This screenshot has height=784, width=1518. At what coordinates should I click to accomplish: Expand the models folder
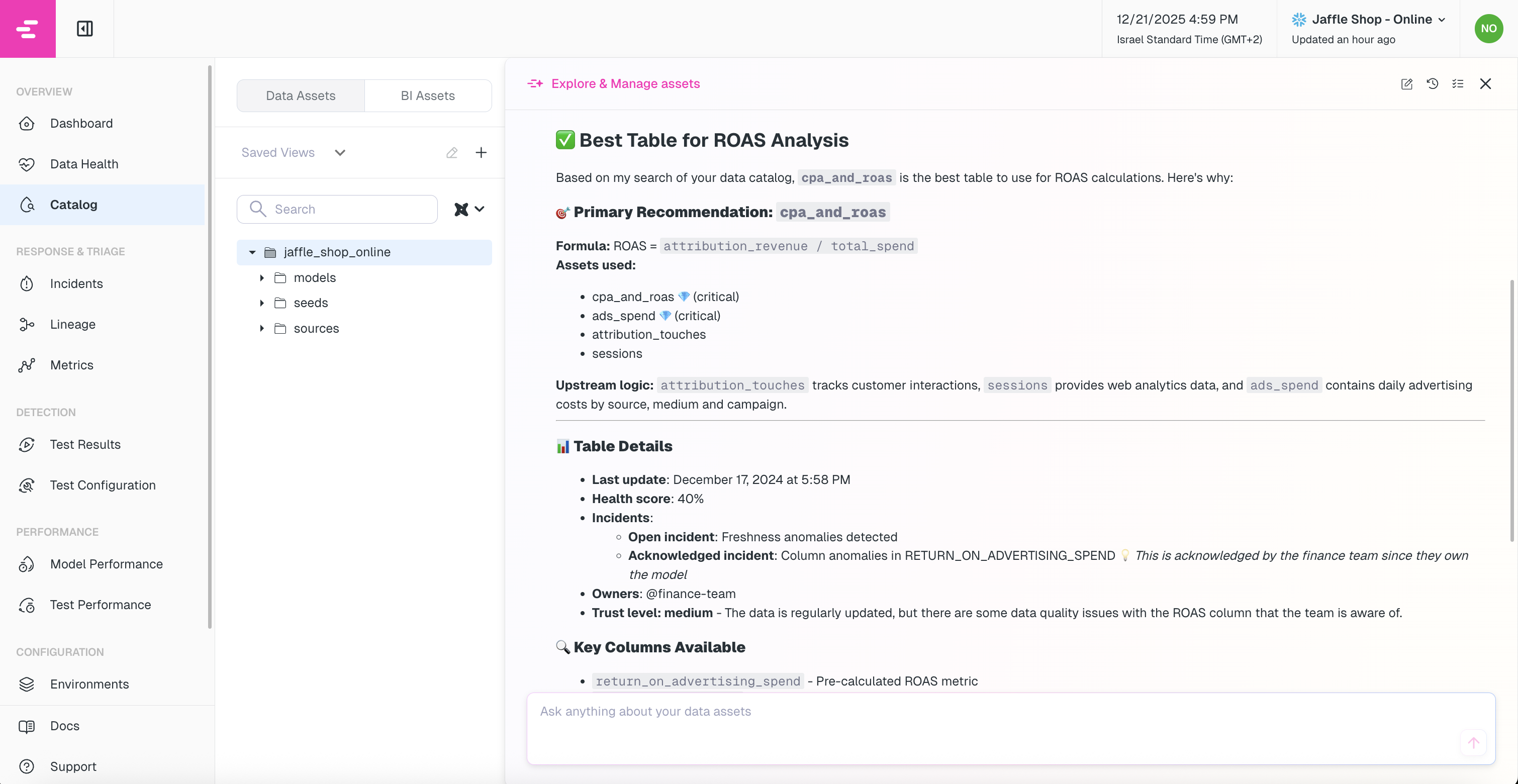click(262, 277)
